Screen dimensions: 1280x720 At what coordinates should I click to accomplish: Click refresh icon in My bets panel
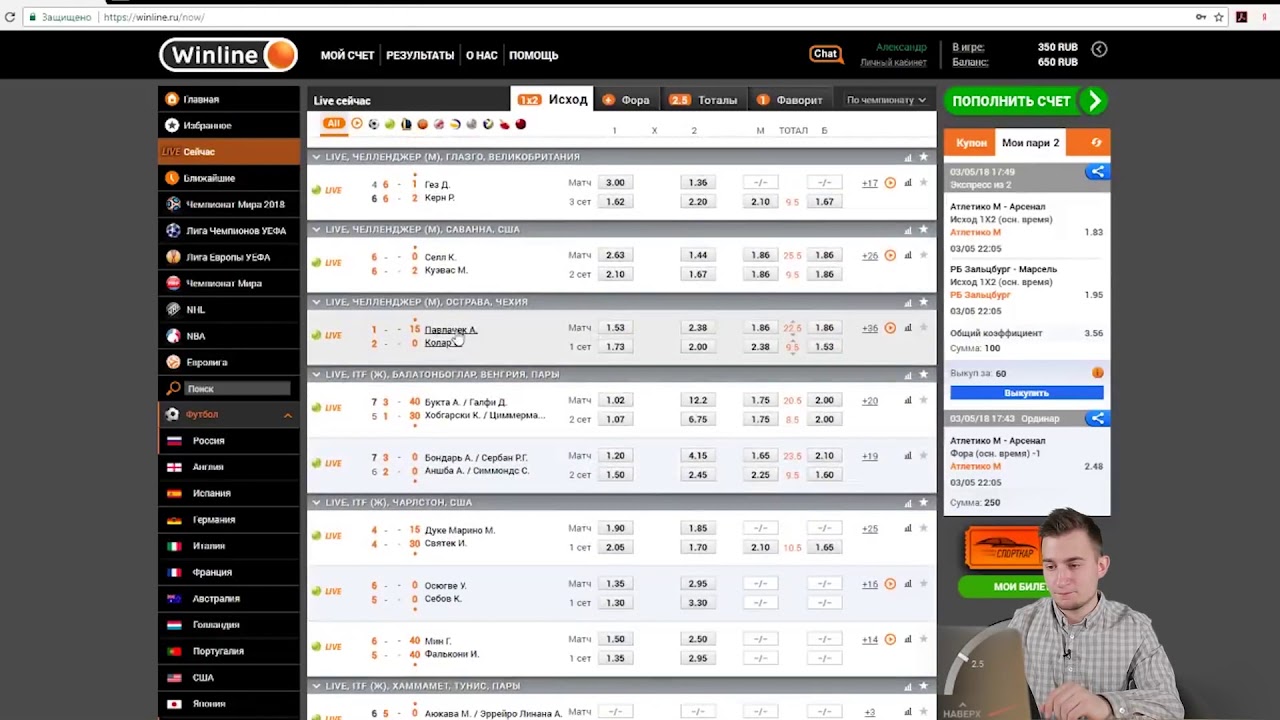click(1096, 143)
